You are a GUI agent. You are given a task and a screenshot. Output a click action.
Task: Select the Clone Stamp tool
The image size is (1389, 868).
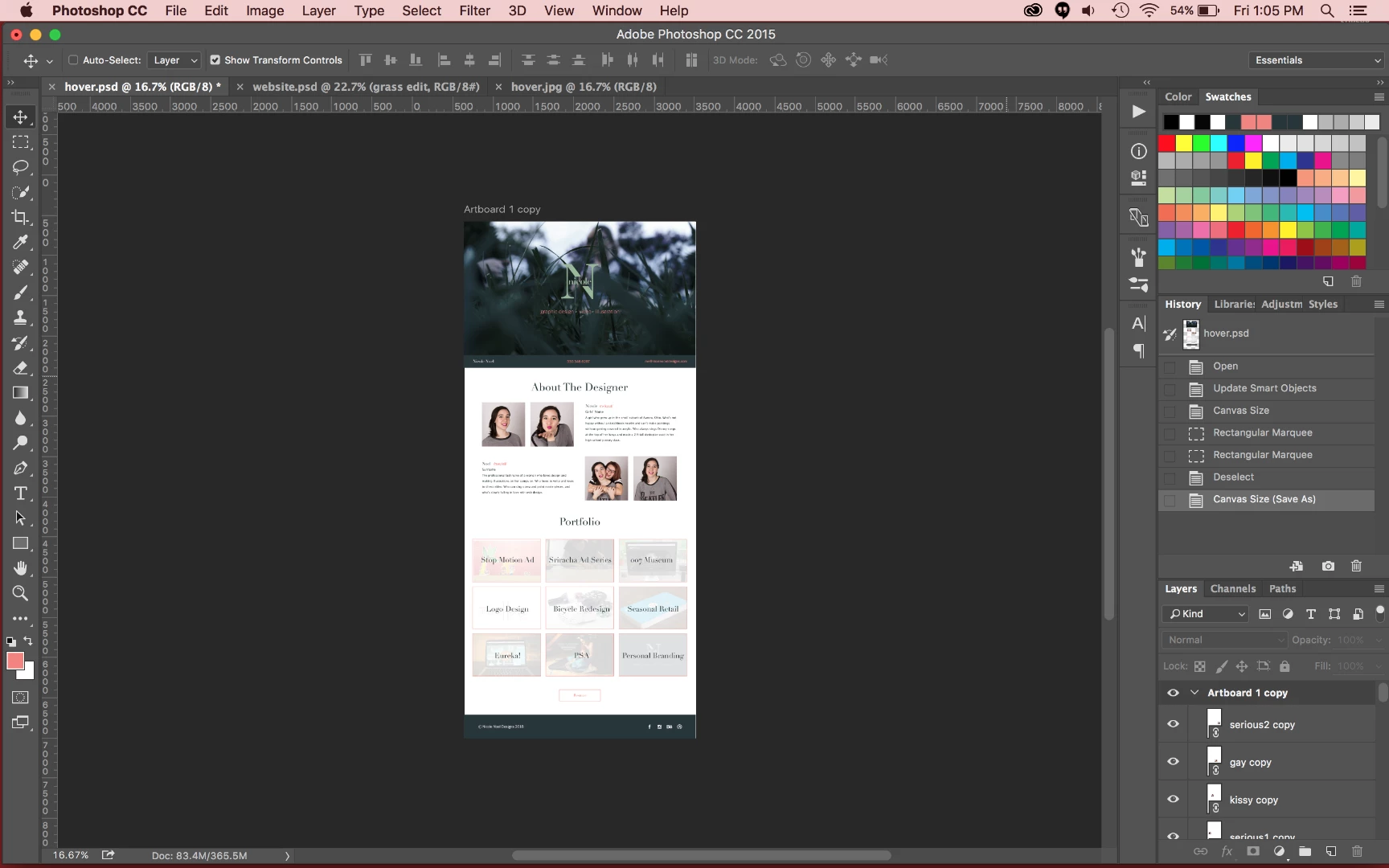coord(20,317)
